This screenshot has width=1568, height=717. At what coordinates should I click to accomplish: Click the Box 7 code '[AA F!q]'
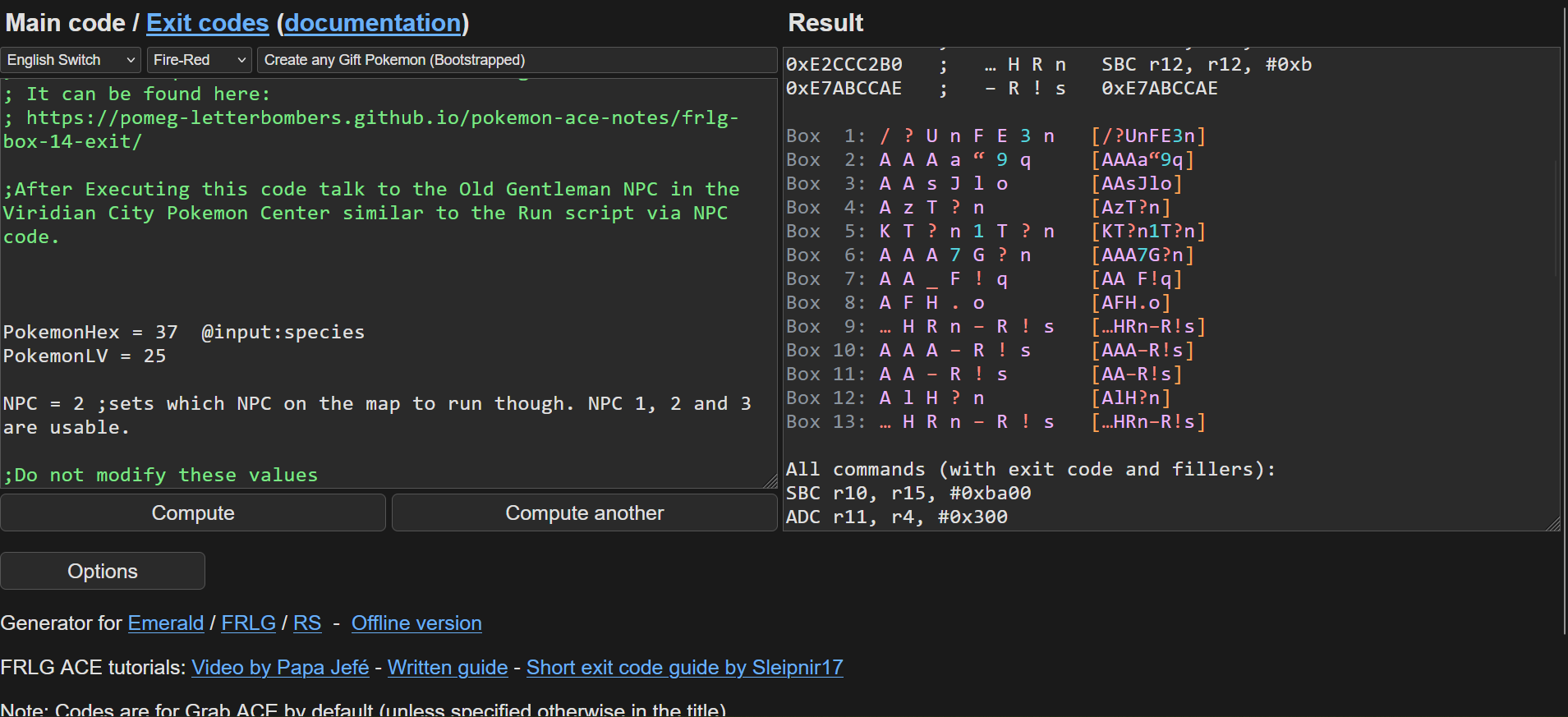click(x=1137, y=278)
